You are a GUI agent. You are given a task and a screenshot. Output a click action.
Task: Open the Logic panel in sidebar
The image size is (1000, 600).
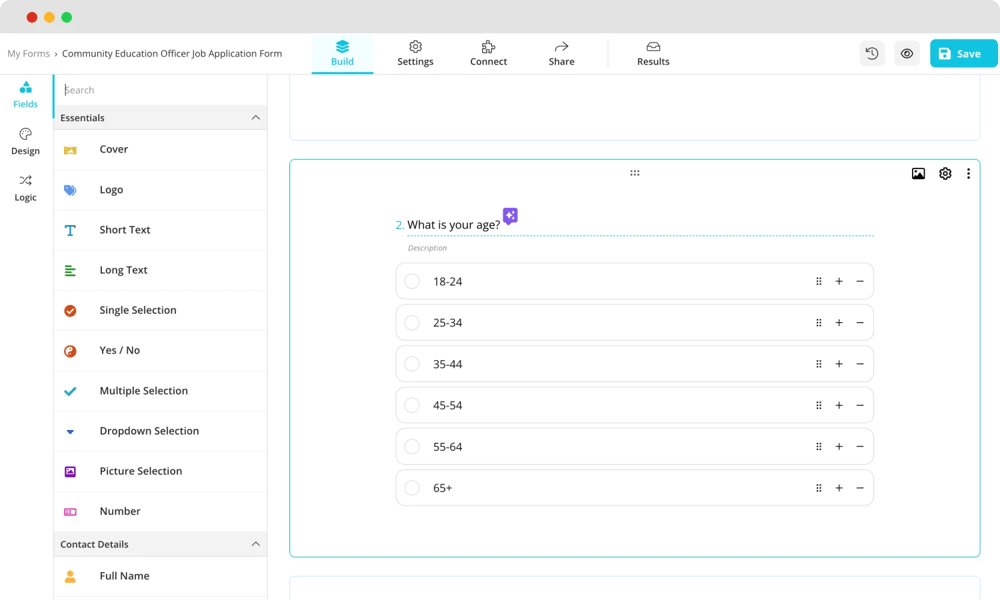coord(26,188)
